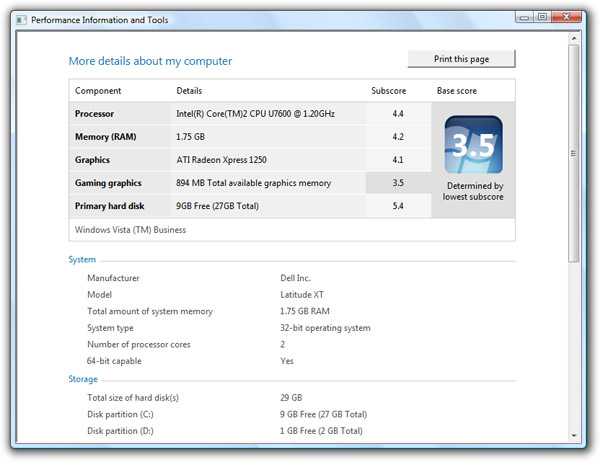Click the Windows Vista (TM) Business text
This screenshot has height=462, width=600.
coord(130,230)
